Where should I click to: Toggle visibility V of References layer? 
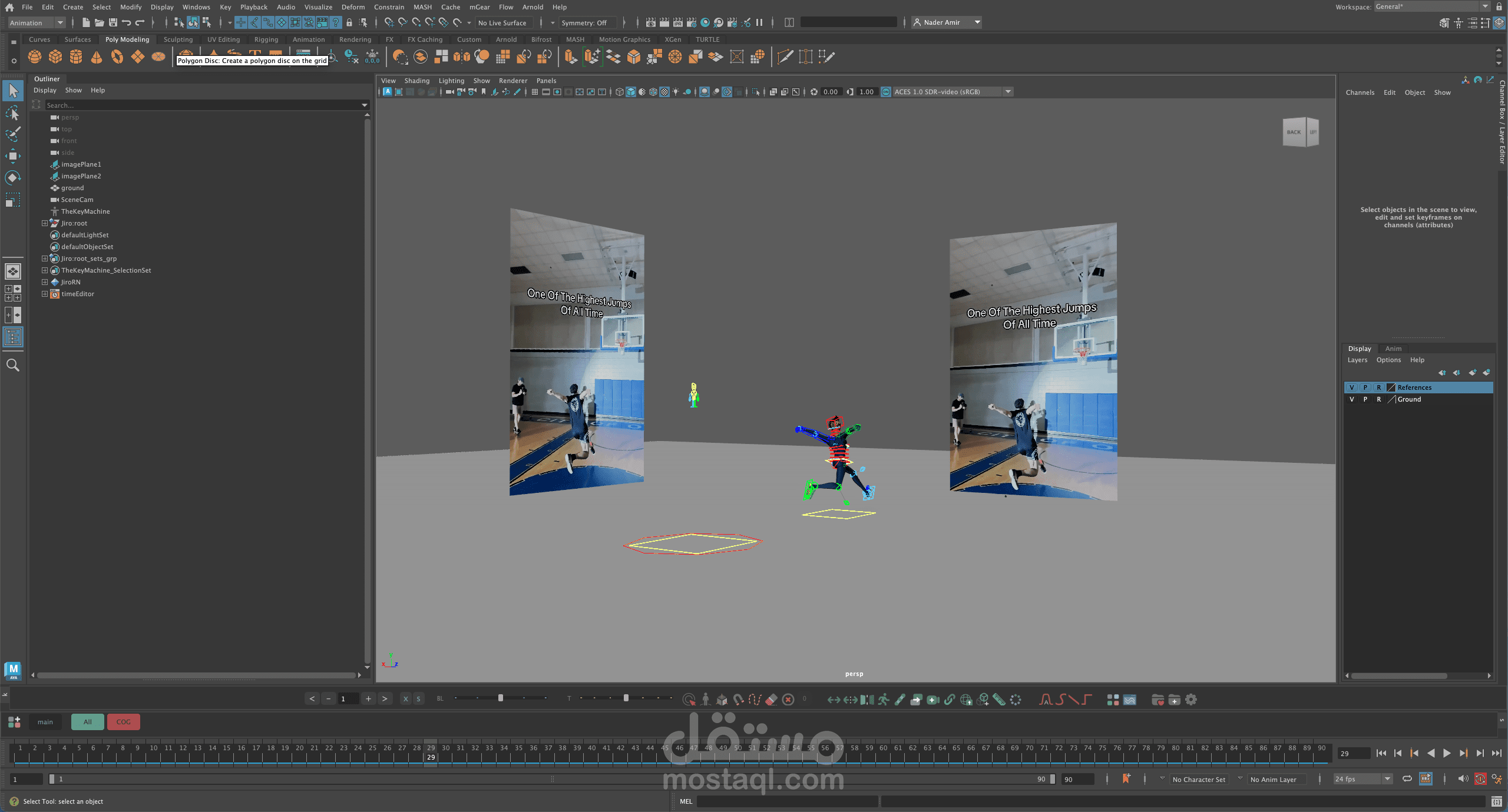tap(1352, 387)
